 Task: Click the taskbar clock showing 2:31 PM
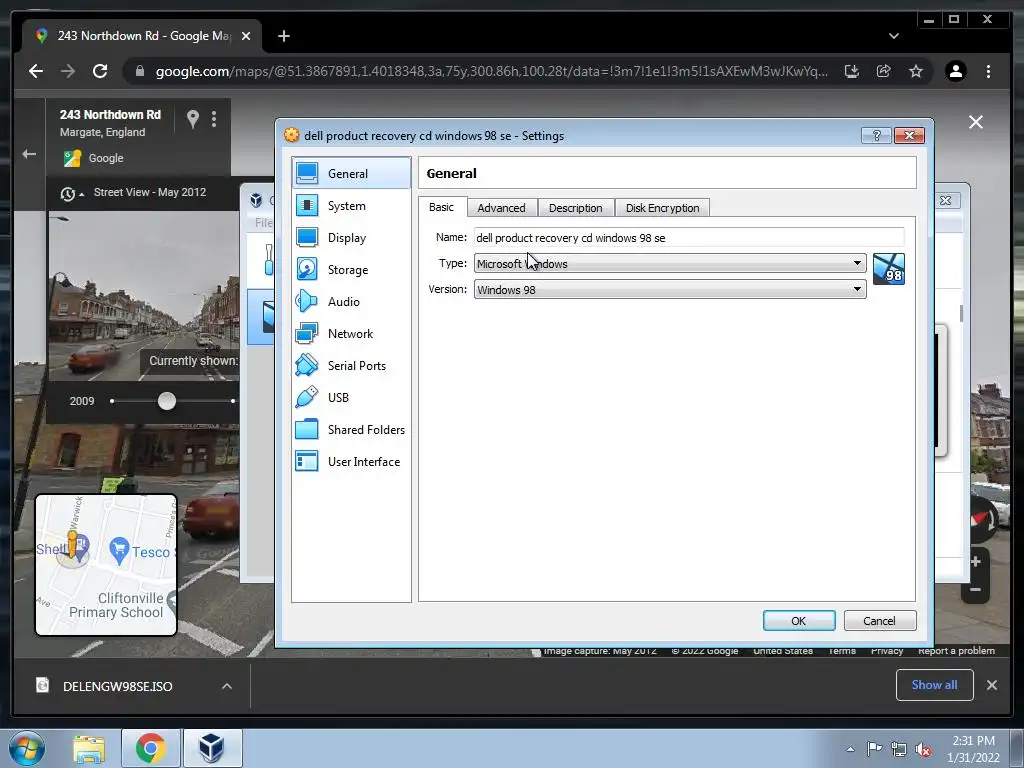click(x=973, y=749)
